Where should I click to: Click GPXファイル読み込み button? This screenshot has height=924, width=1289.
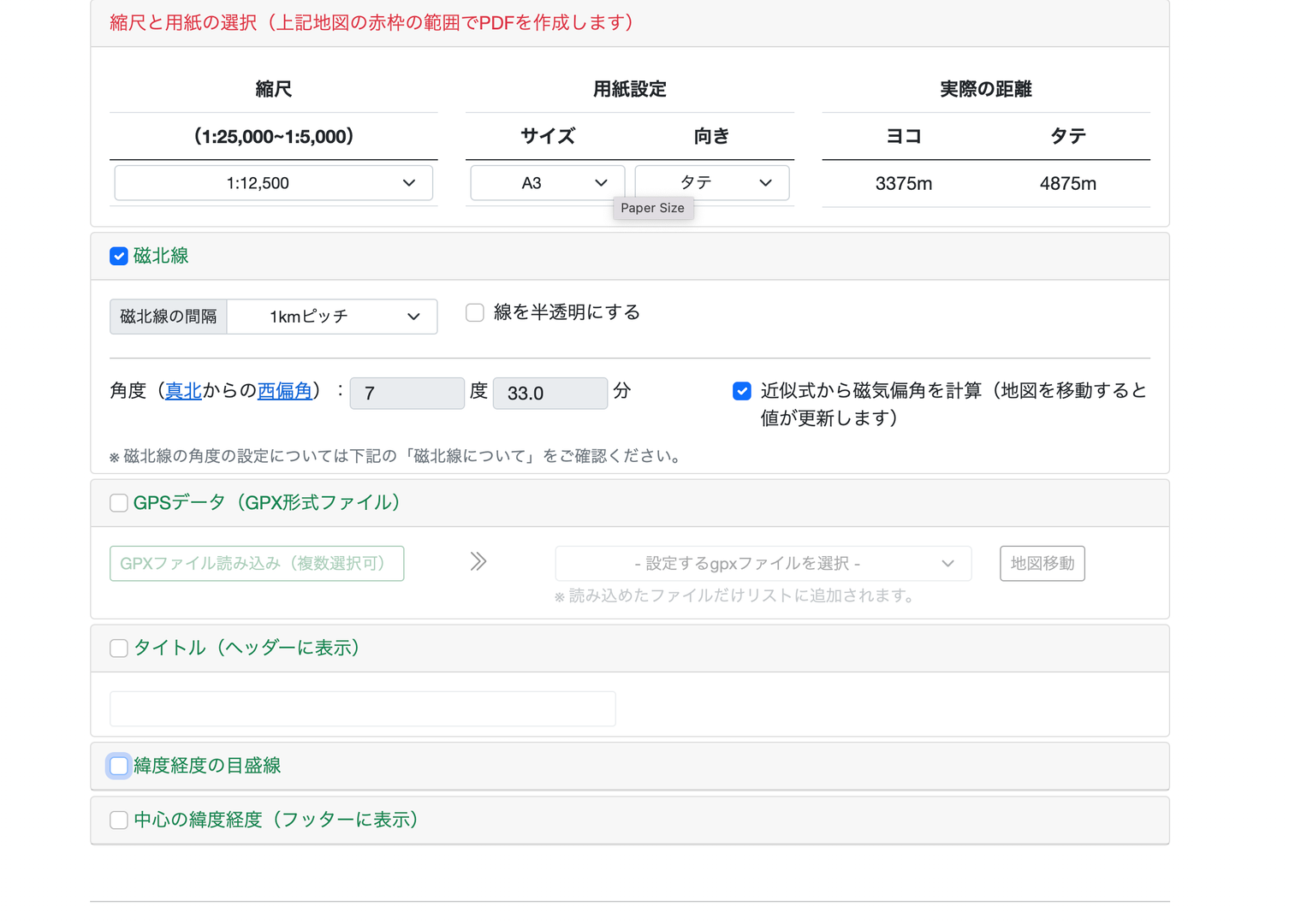257,564
